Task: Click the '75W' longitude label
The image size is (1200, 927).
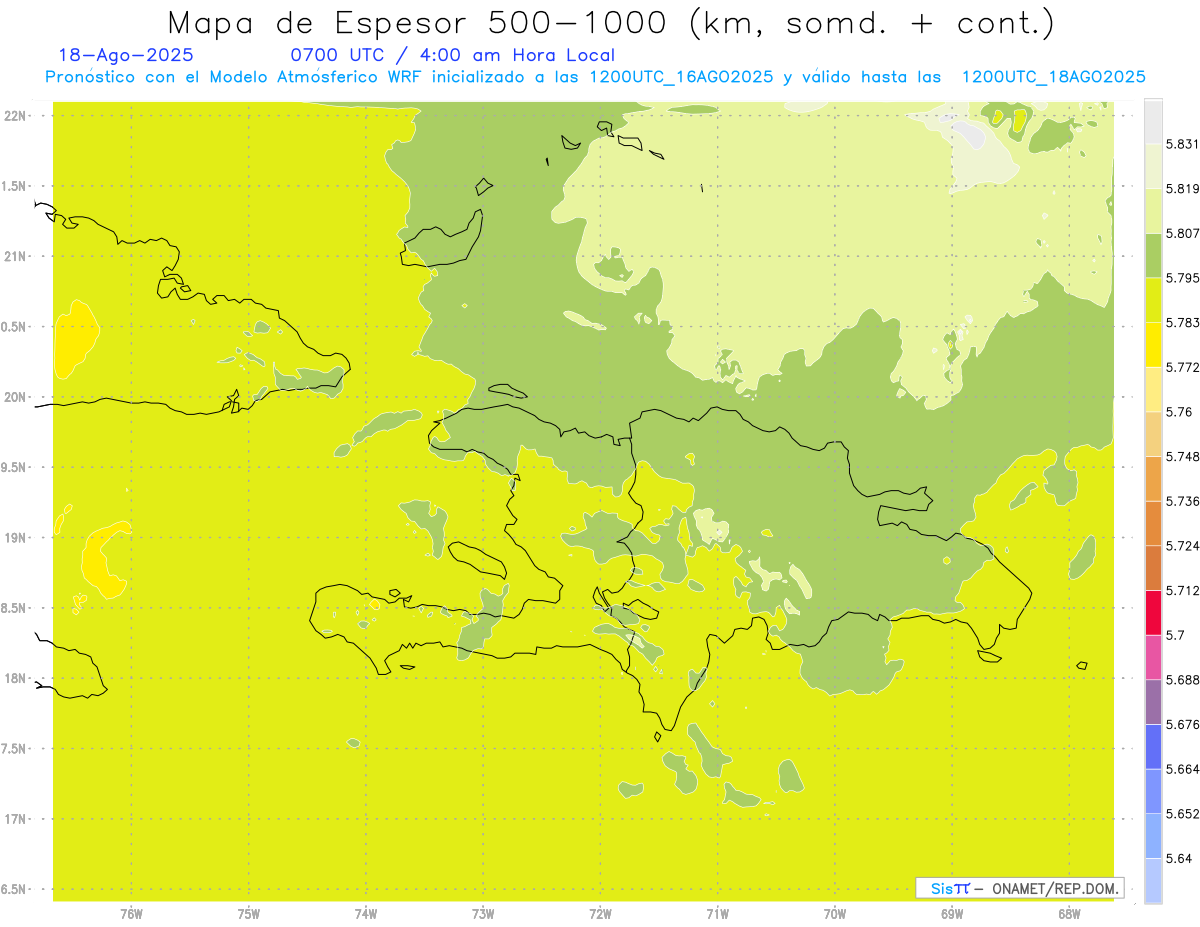Action: pyautogui.click(x=248, y=913)
